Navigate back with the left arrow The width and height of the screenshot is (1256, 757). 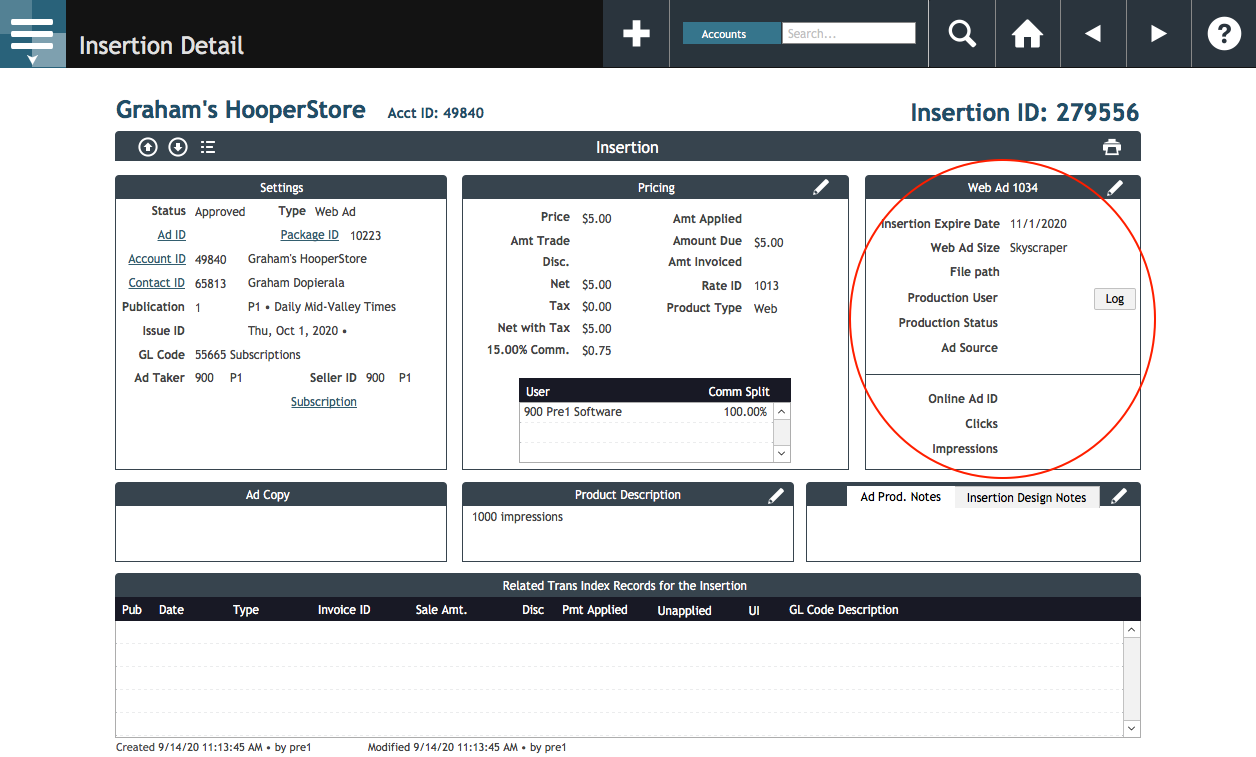[x=1093, y=34]
